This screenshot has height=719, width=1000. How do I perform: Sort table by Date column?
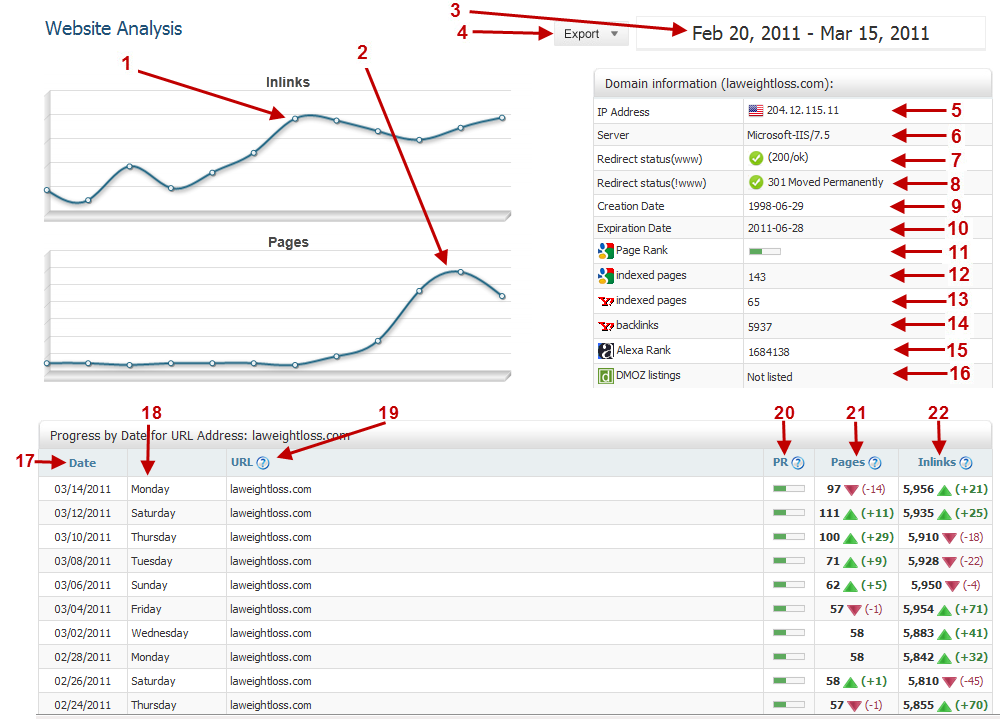coord(82,463)
